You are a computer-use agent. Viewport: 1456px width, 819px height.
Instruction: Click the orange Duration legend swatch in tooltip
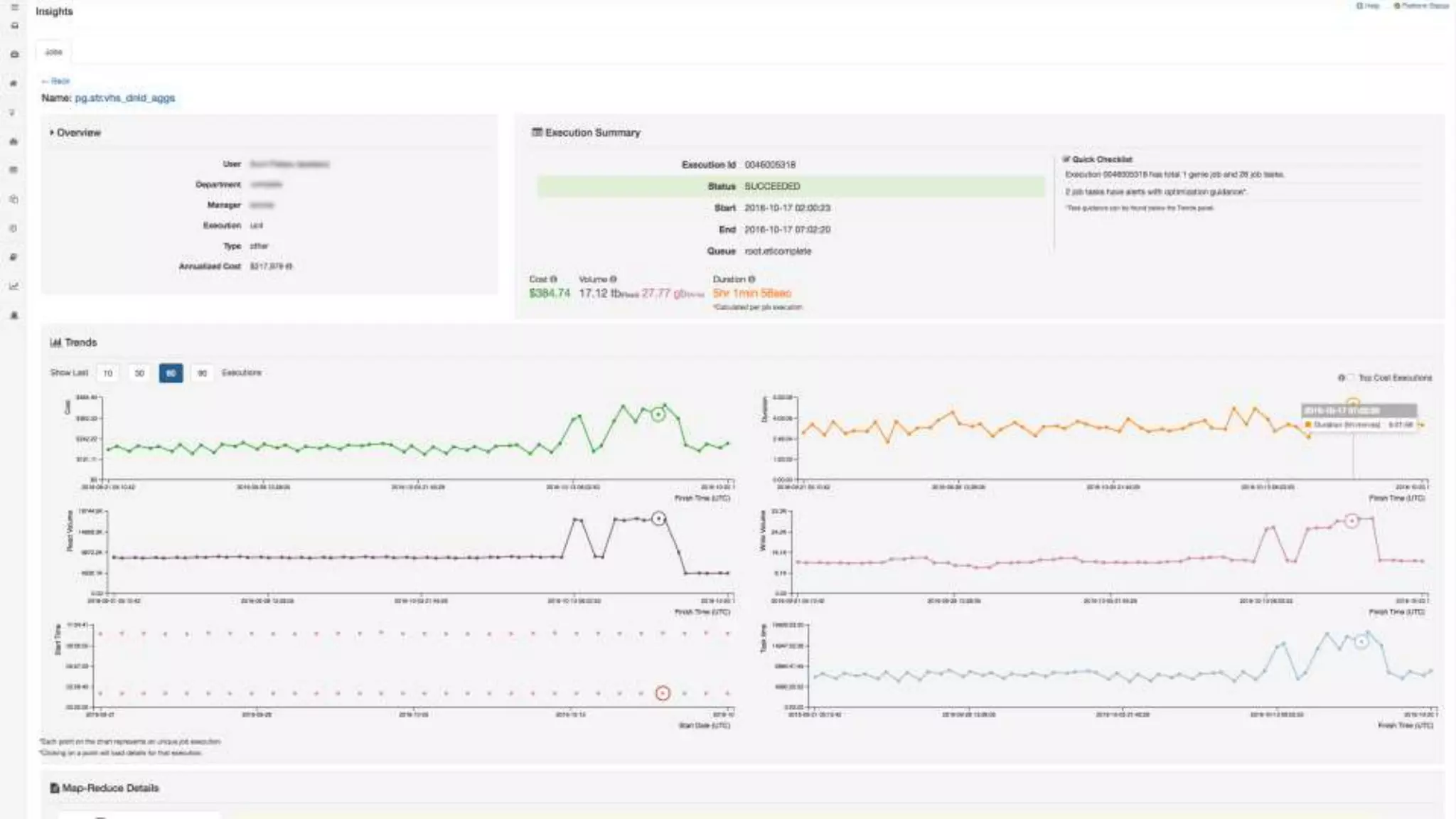point(1308,424)
